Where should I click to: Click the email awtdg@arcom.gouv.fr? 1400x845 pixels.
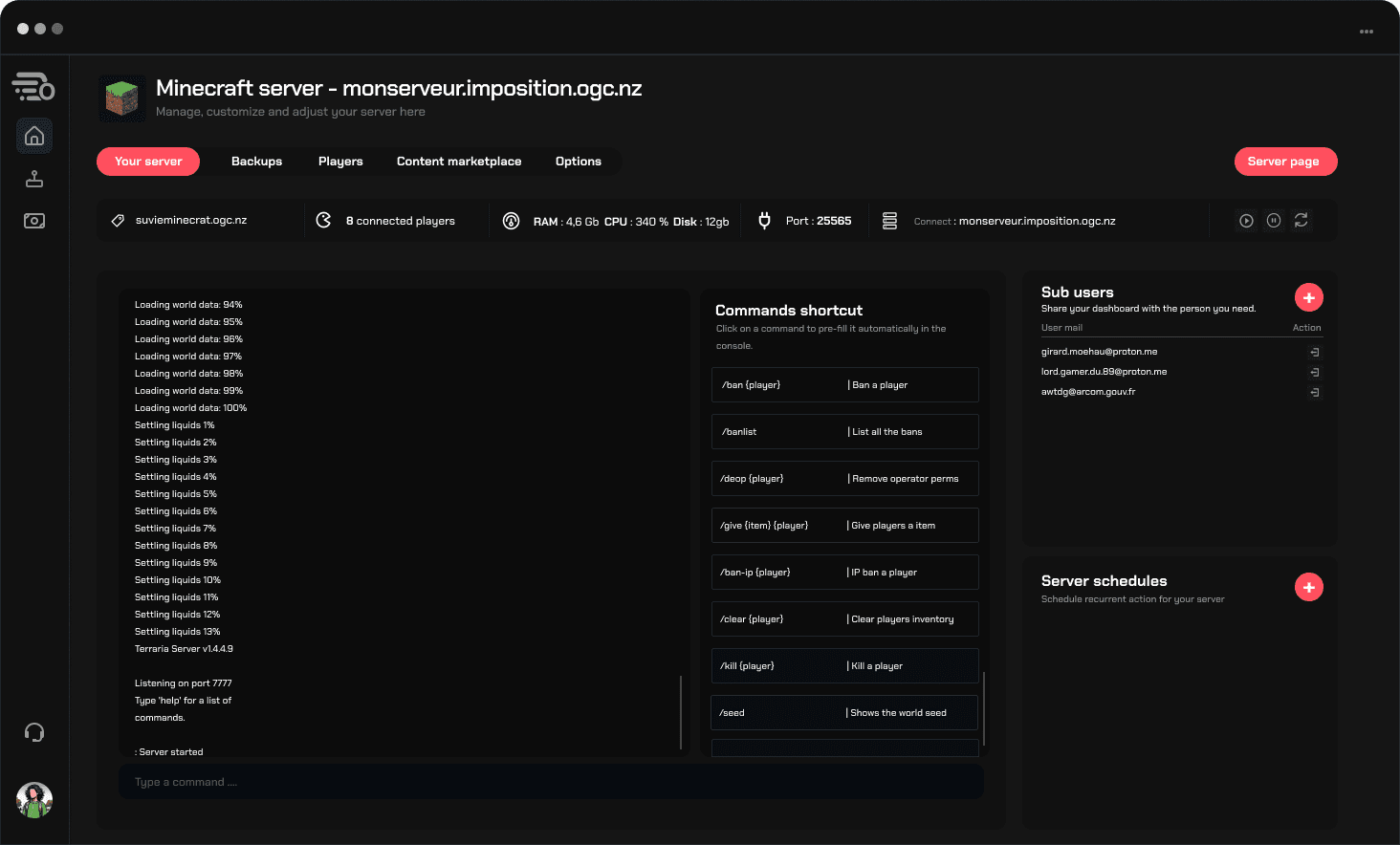tap(1088, 392)
